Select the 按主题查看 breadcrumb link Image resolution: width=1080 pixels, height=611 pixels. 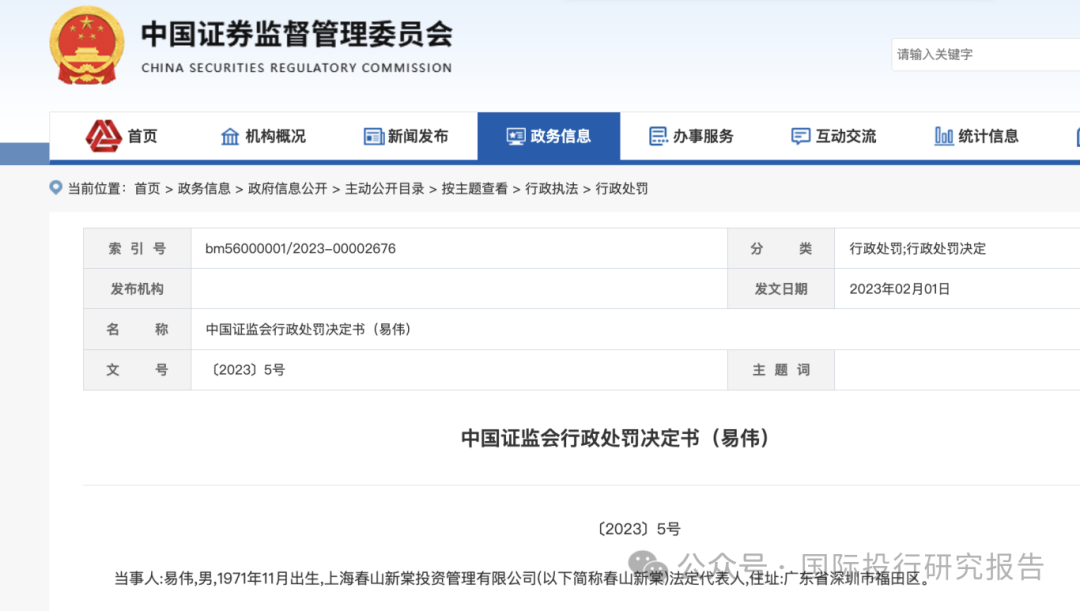(x=475, y=189)
